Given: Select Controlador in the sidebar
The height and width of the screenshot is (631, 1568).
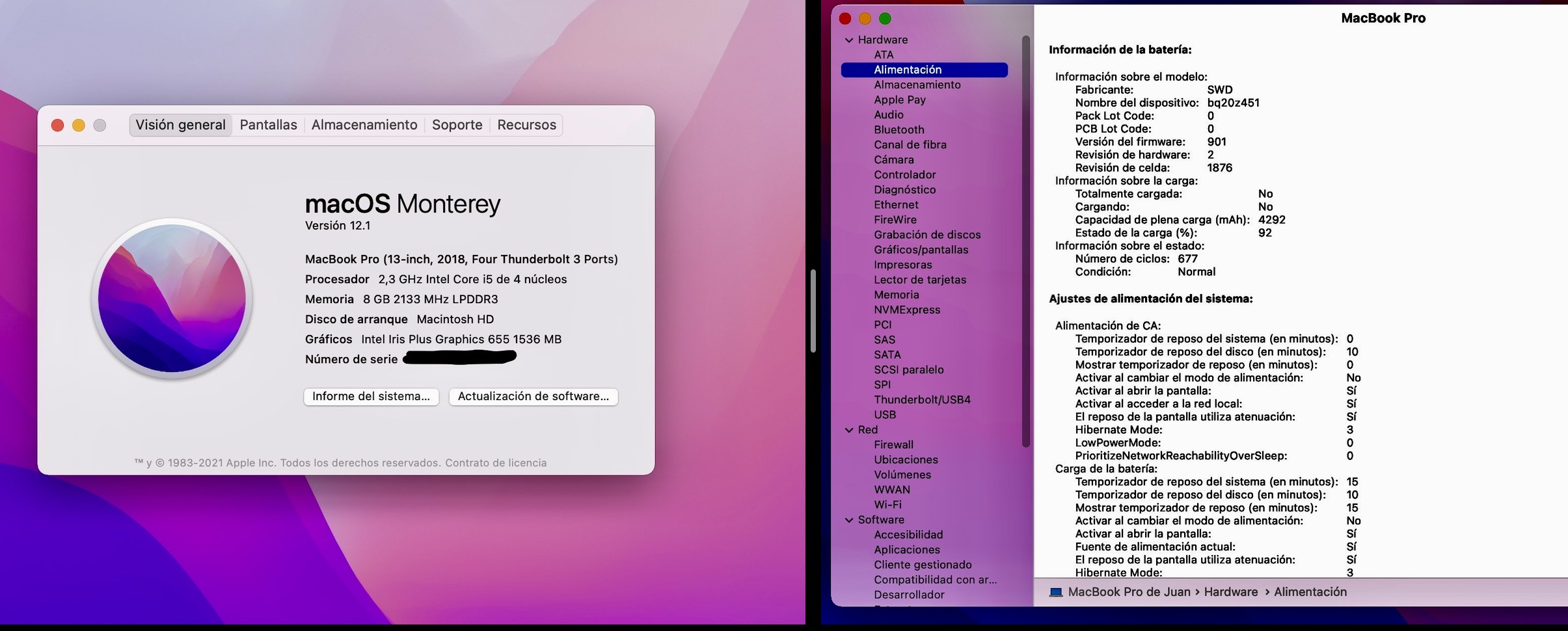Looking at the screenshot, I should 904,174.
